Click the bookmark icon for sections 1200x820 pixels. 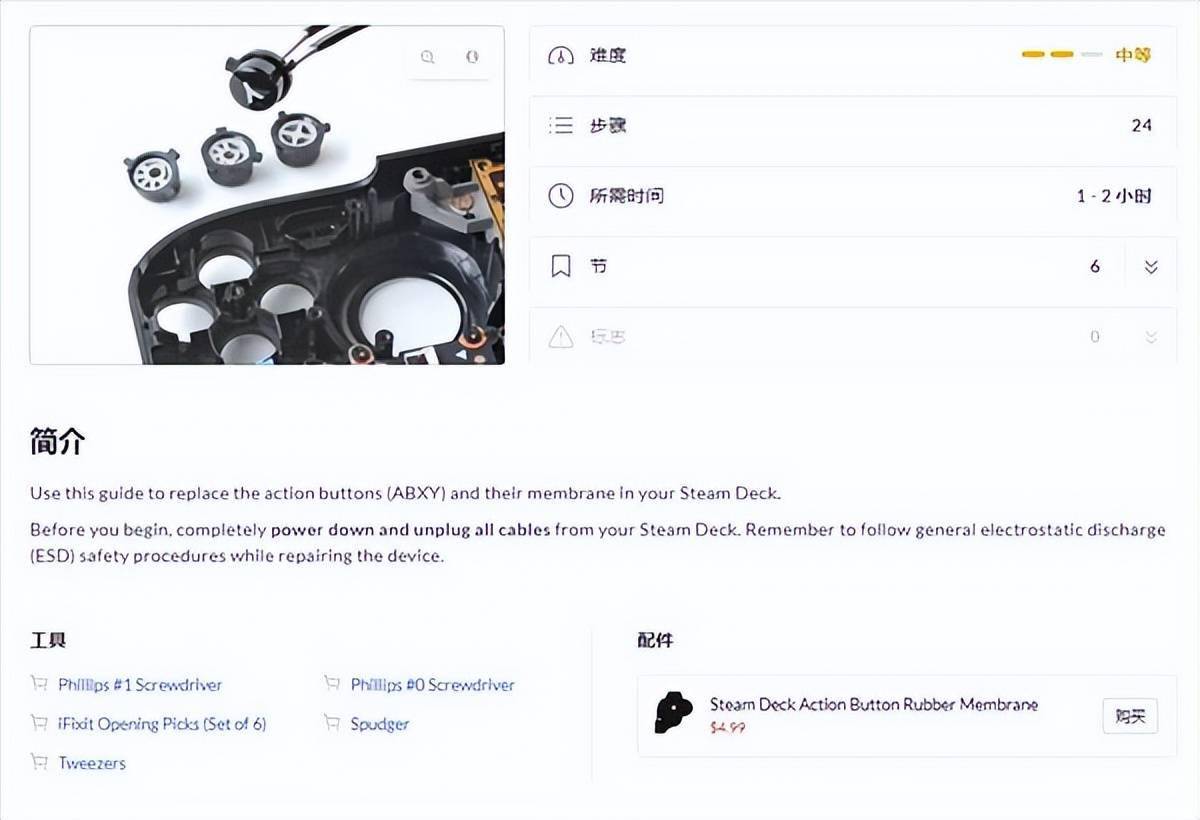point(561,266)
